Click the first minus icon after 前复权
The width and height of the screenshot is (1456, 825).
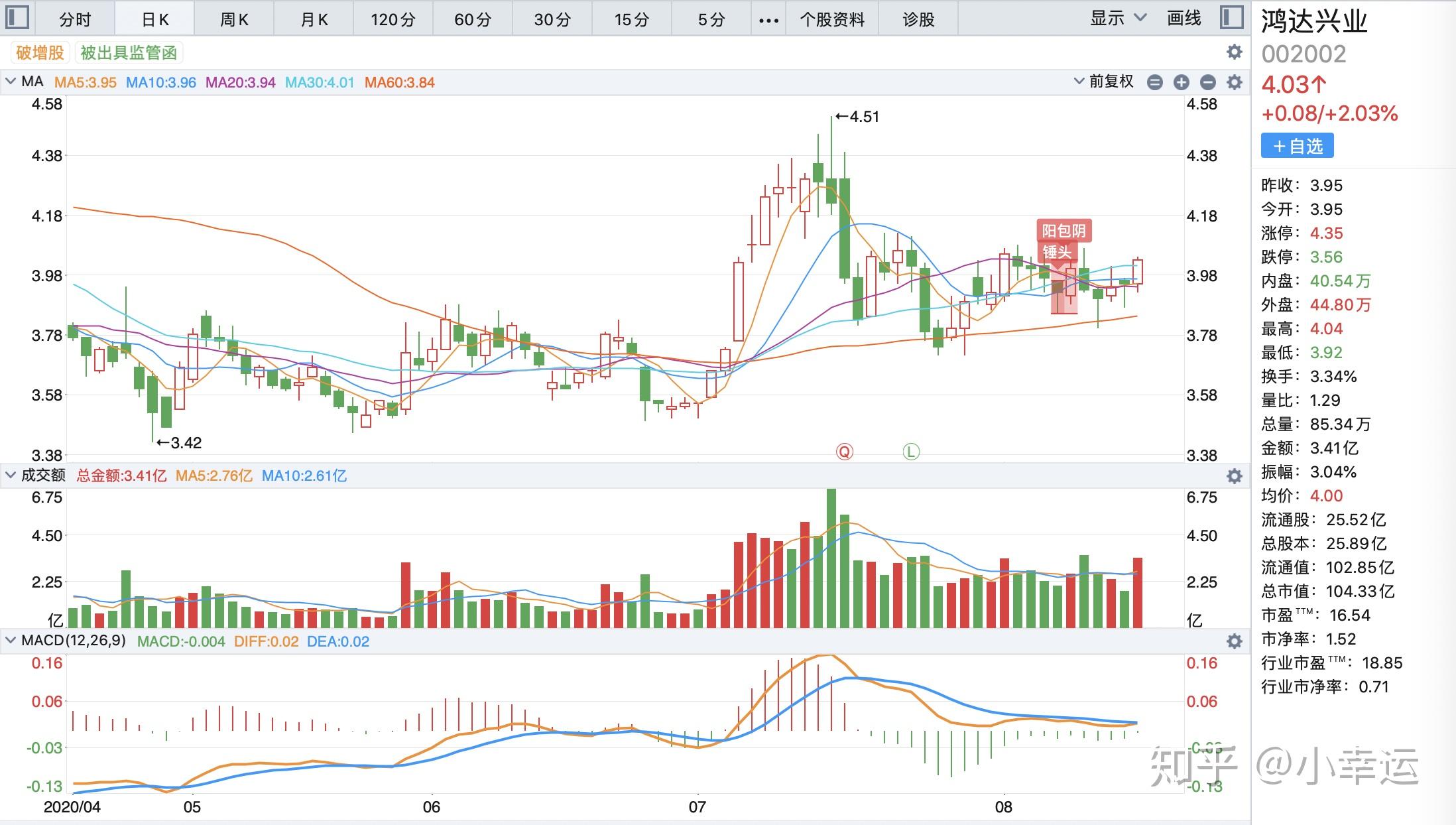tap(1154, 82)
